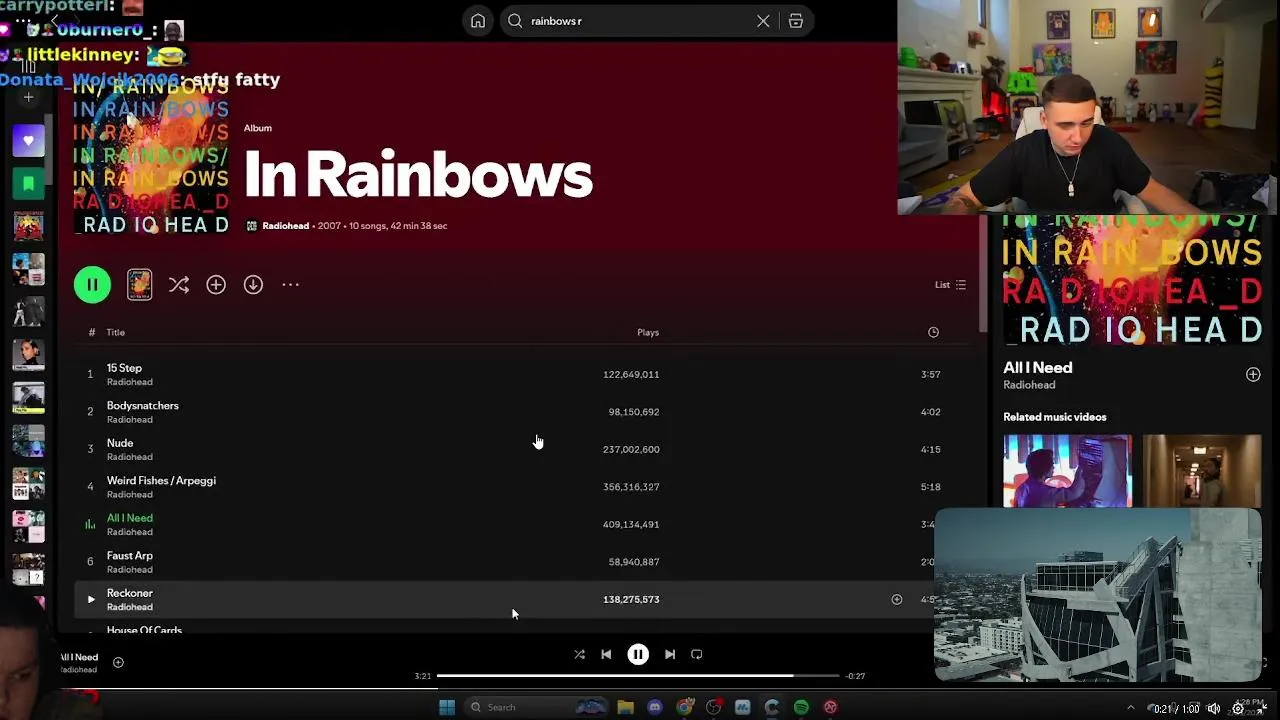This screenshot has width=1280, height=720.
Task: Add now-playing song to Liked Songs in player bar
Action: [x=118, y=662]
